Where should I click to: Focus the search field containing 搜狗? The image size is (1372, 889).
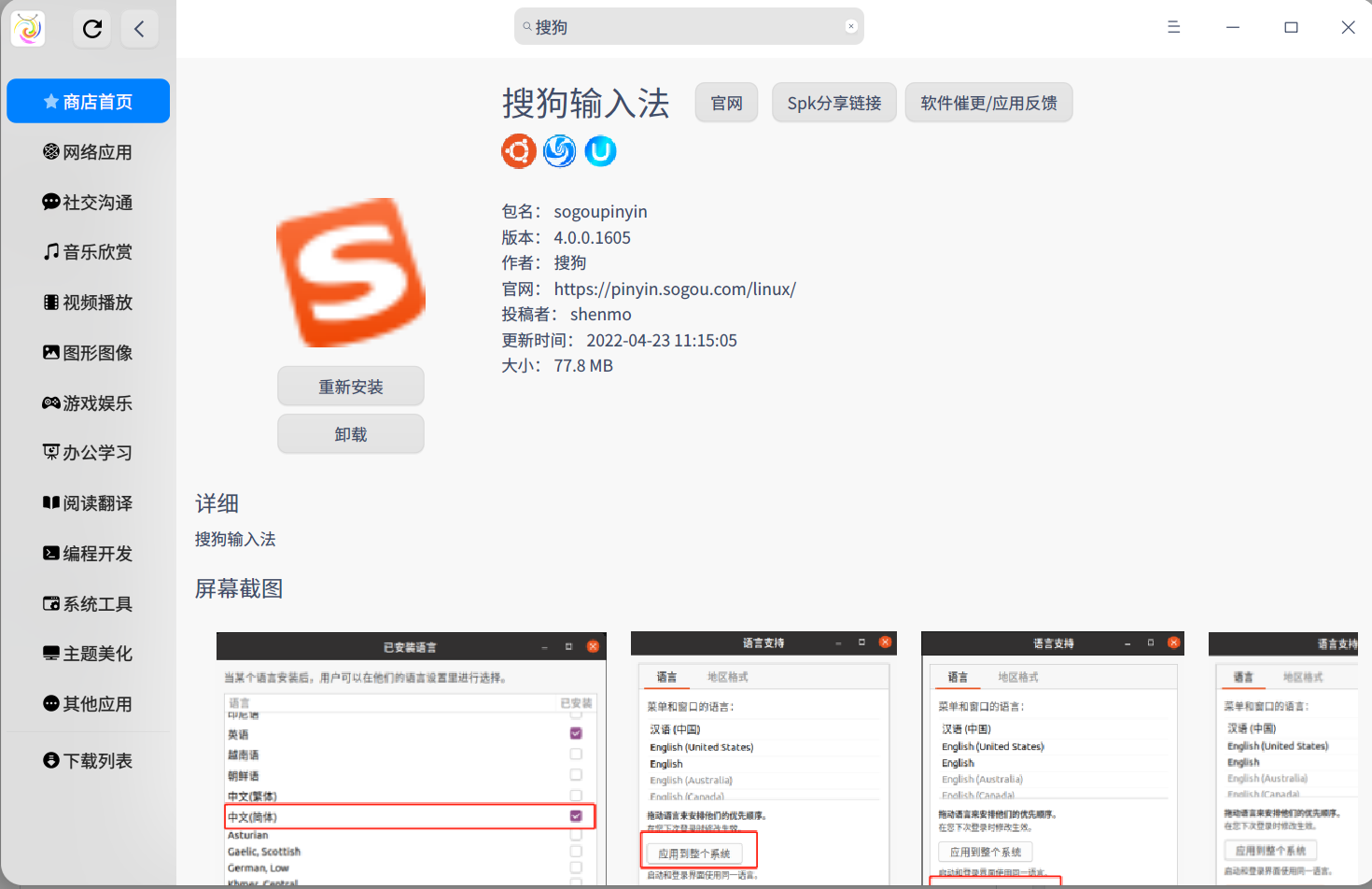click(689, 27)
